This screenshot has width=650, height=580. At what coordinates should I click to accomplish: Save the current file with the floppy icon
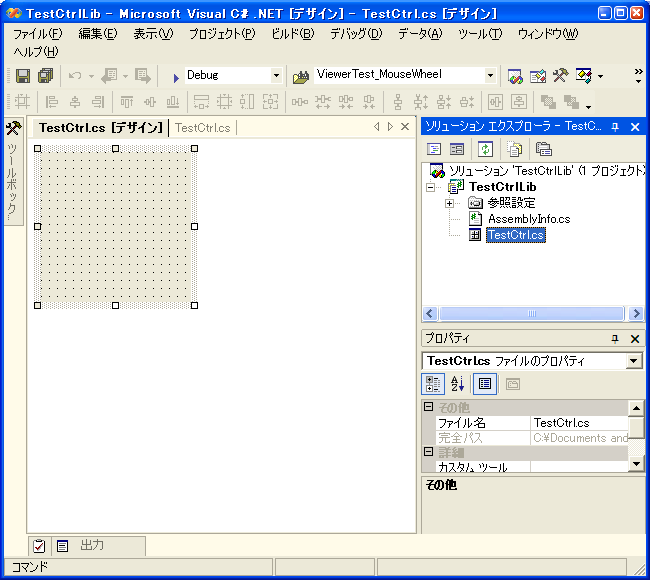(22, 76)
